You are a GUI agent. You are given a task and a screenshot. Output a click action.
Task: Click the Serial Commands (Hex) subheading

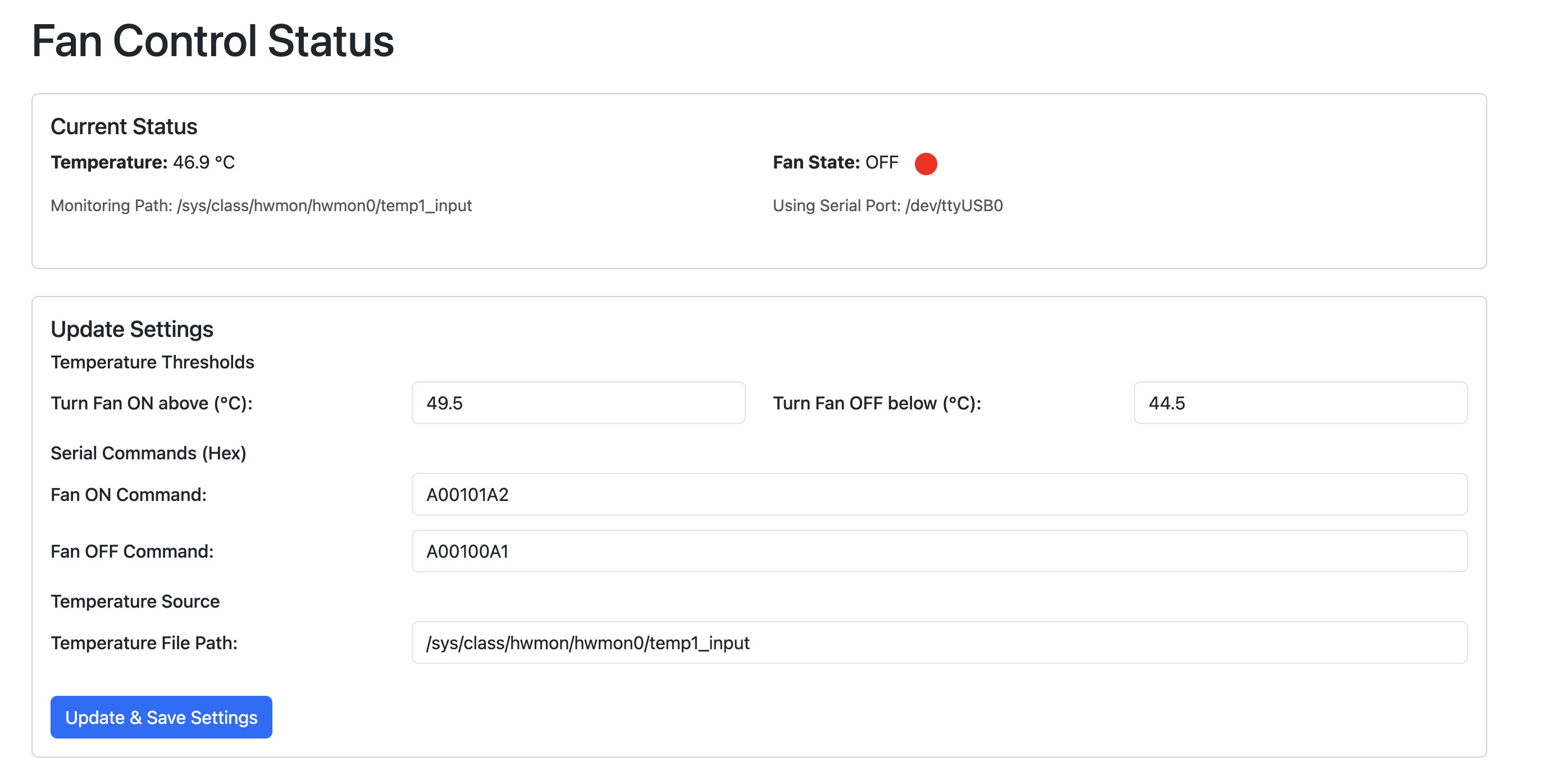click(x=148, y=453)
